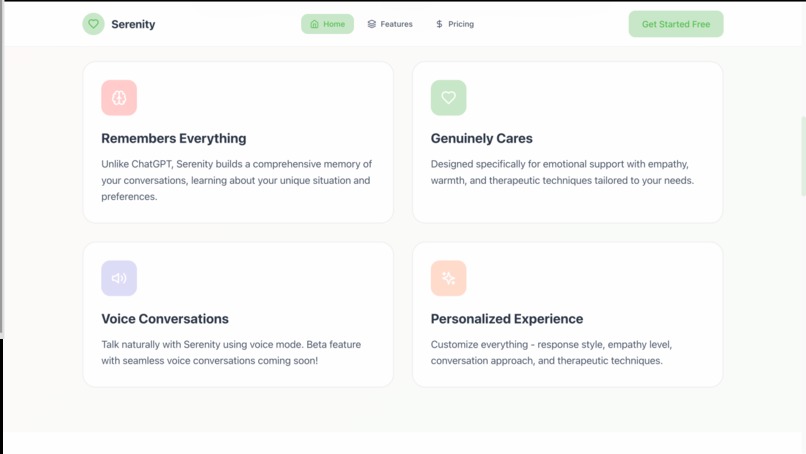The height and width of the screenshot is (454, 806).
Task: Open the Home nav tab
Action: click(327, 24)
